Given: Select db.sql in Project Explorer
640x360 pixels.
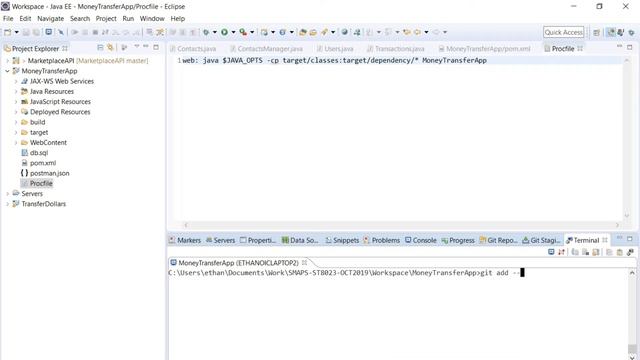Looking at the screenshot, I should pos(39,153).
